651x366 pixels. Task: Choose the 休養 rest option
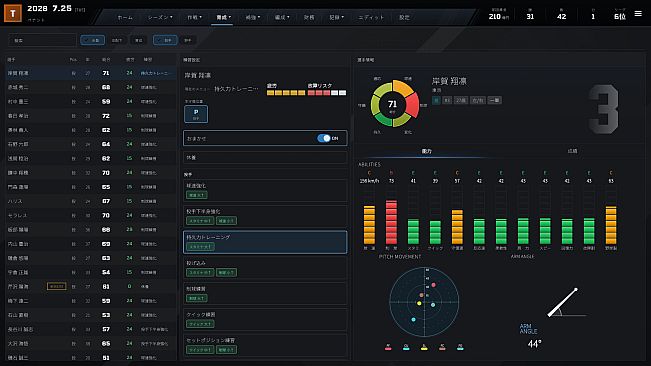pos(265,158)
